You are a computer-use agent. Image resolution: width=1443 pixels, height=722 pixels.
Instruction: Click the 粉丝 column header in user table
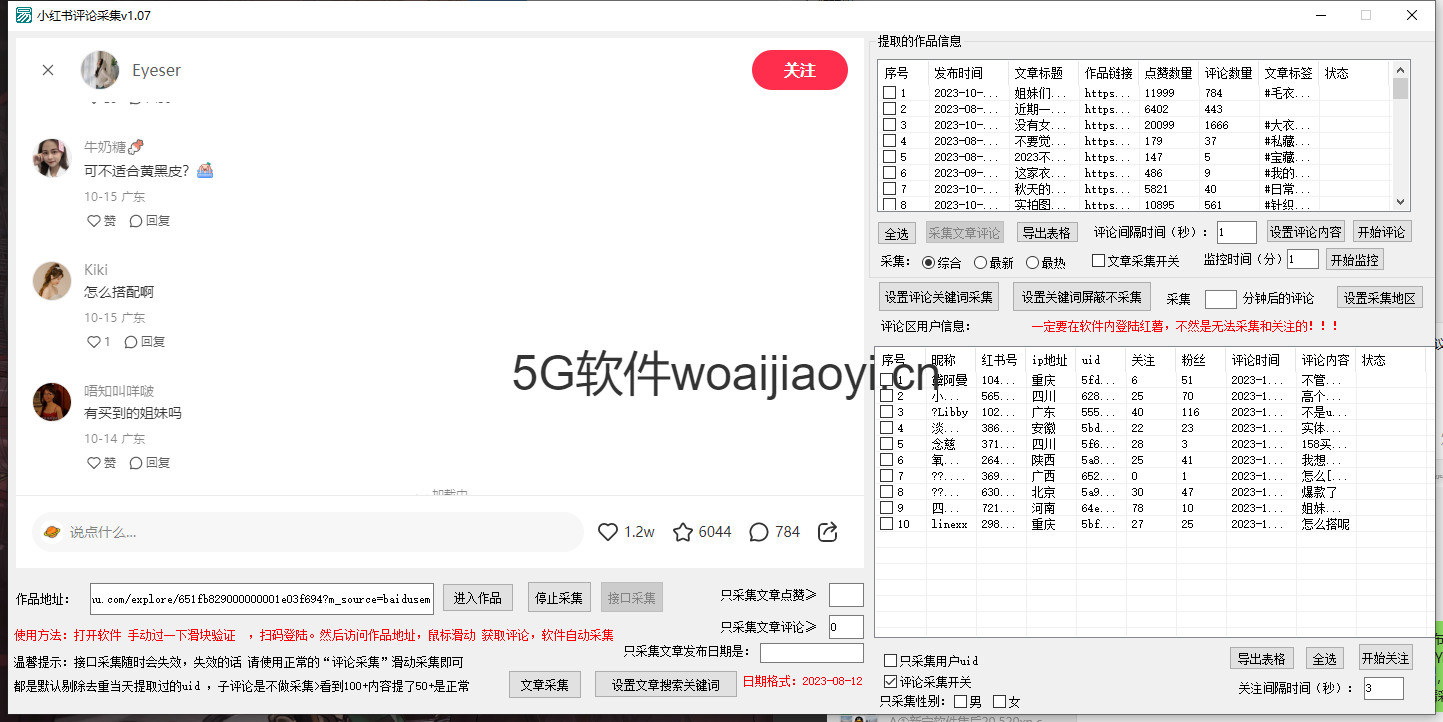[x=1201, y=360]
